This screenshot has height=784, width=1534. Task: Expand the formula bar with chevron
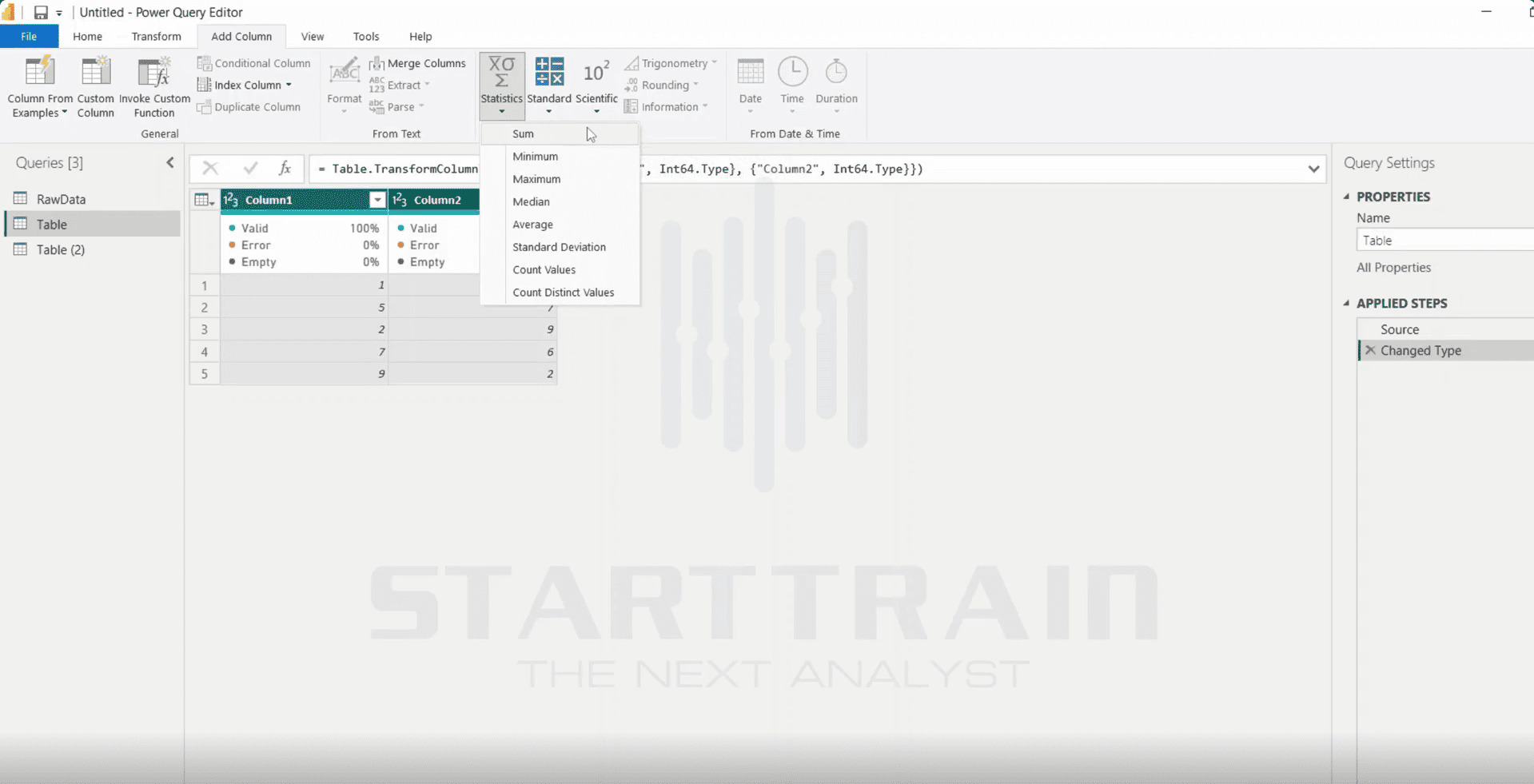point(1313,169)
